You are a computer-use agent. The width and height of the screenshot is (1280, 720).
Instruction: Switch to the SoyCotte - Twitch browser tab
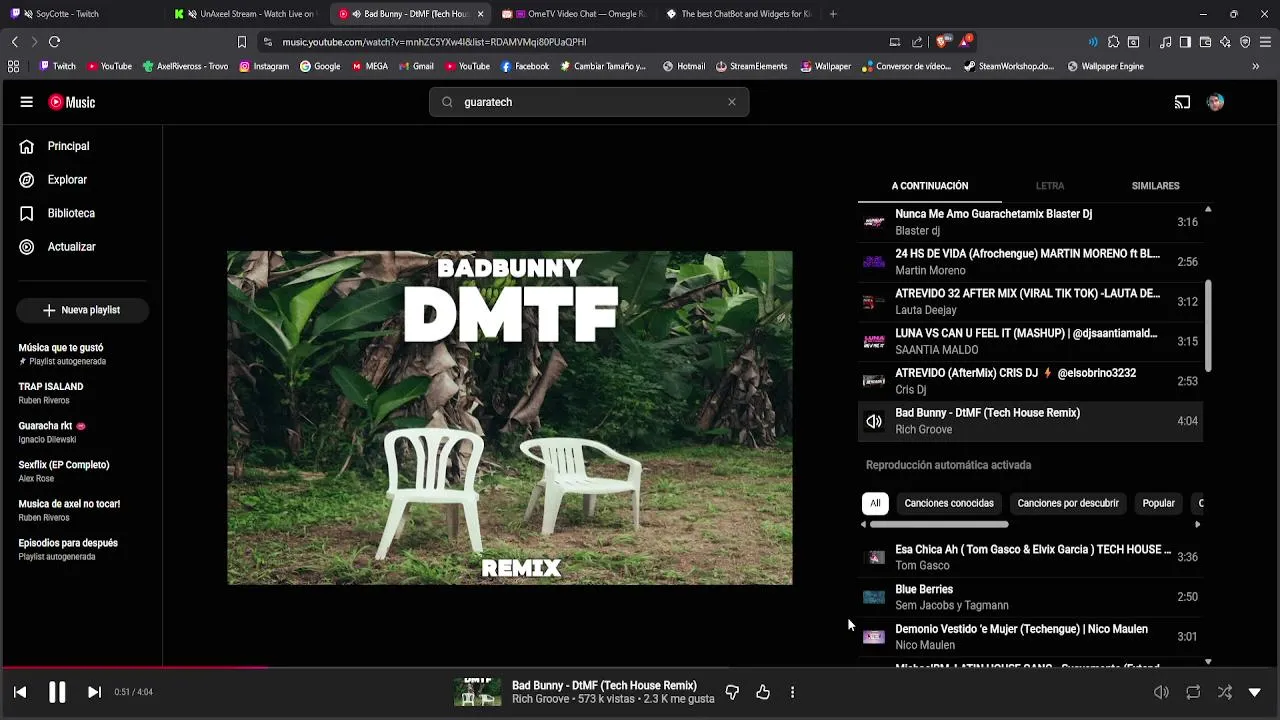coord(80,14)
